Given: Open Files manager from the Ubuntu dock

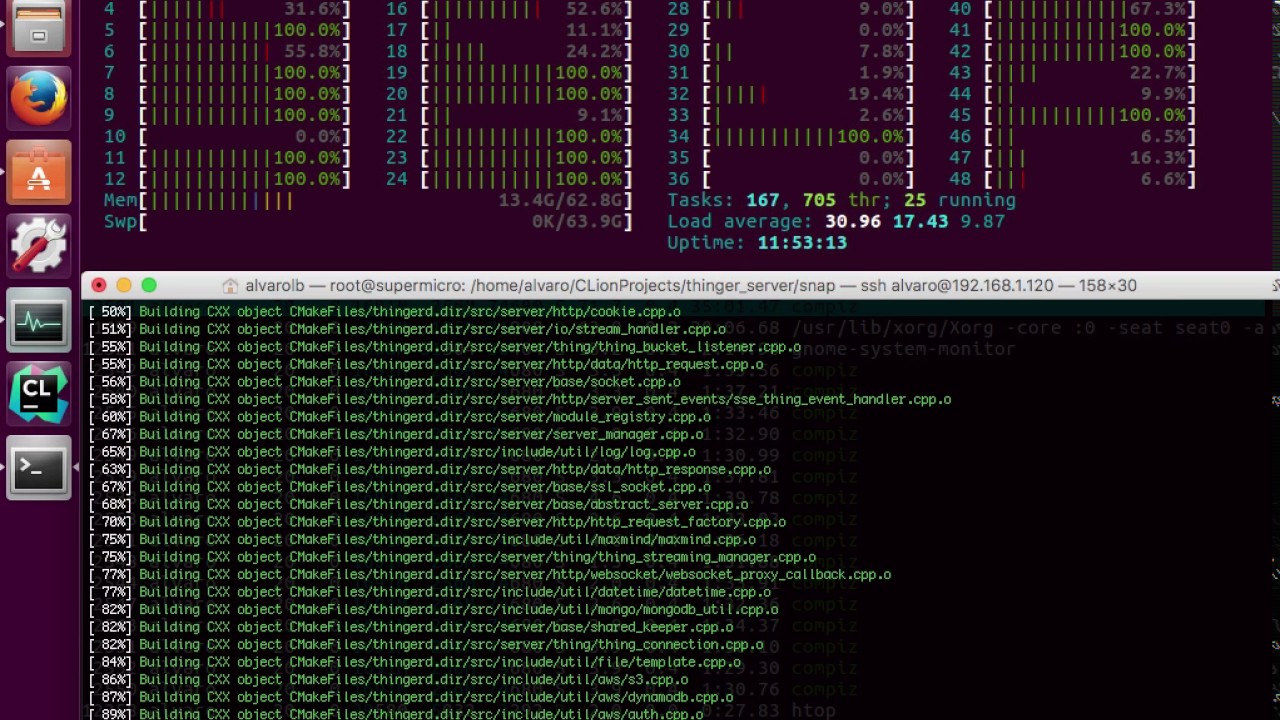Looking at the screenshot, I should 38,27.
